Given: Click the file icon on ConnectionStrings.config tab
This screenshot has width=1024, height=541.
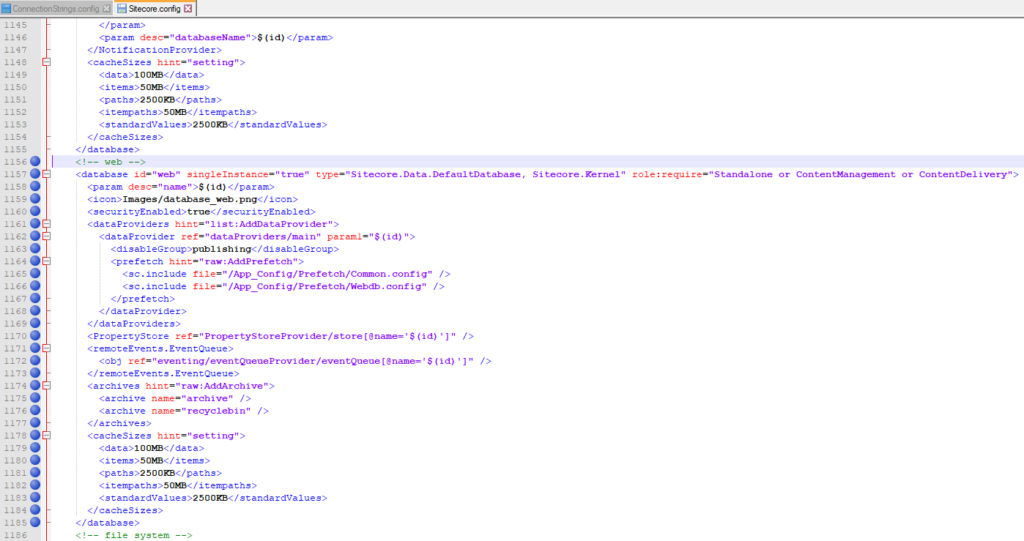Looking at the screenshot, I should [6, 8].
